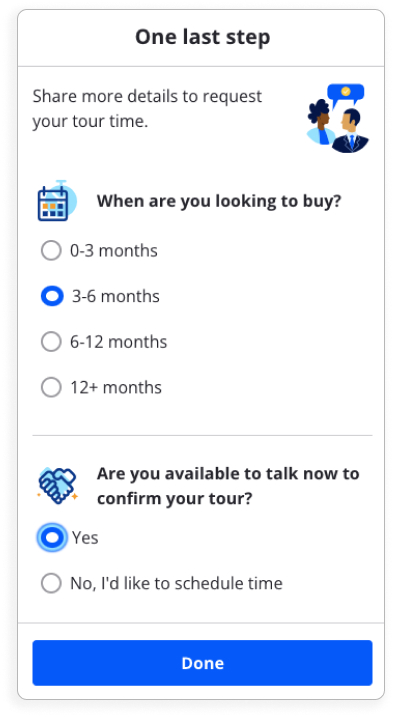Select the 0-3 months radio circle

pyautogui.click(x=51, y=251)
